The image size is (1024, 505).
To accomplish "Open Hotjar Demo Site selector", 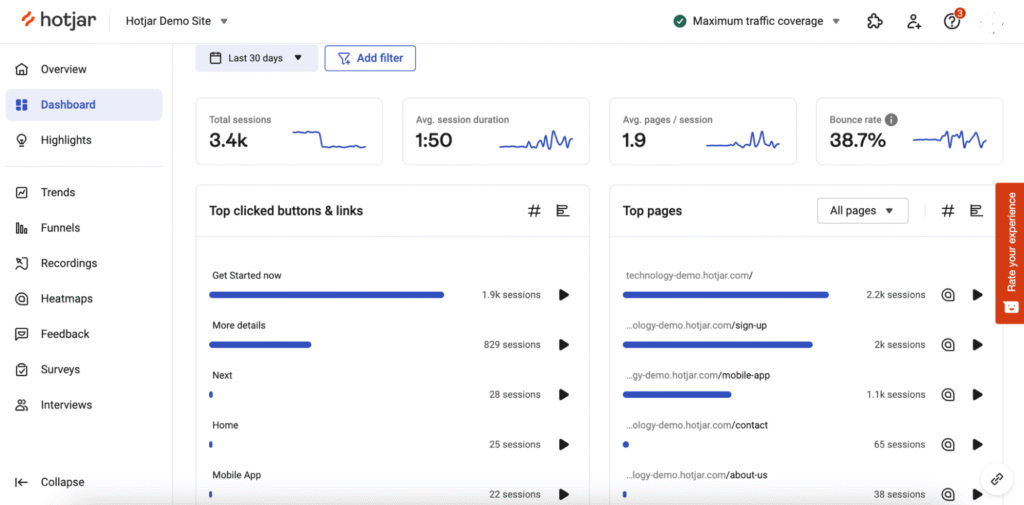I will click(176, 21).
